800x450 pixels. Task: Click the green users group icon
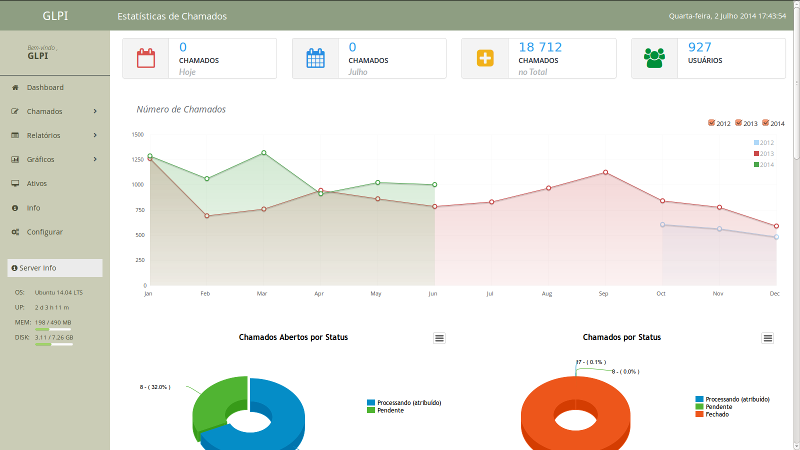pos(655,58)
